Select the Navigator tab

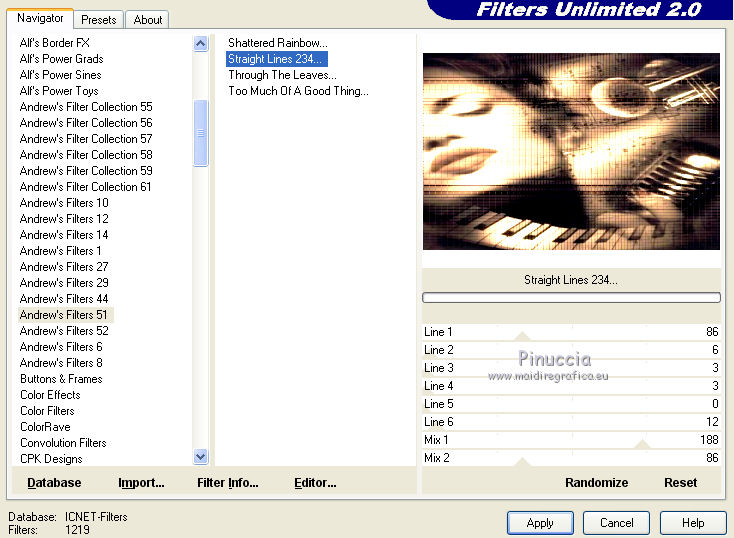tap(40, 18)
